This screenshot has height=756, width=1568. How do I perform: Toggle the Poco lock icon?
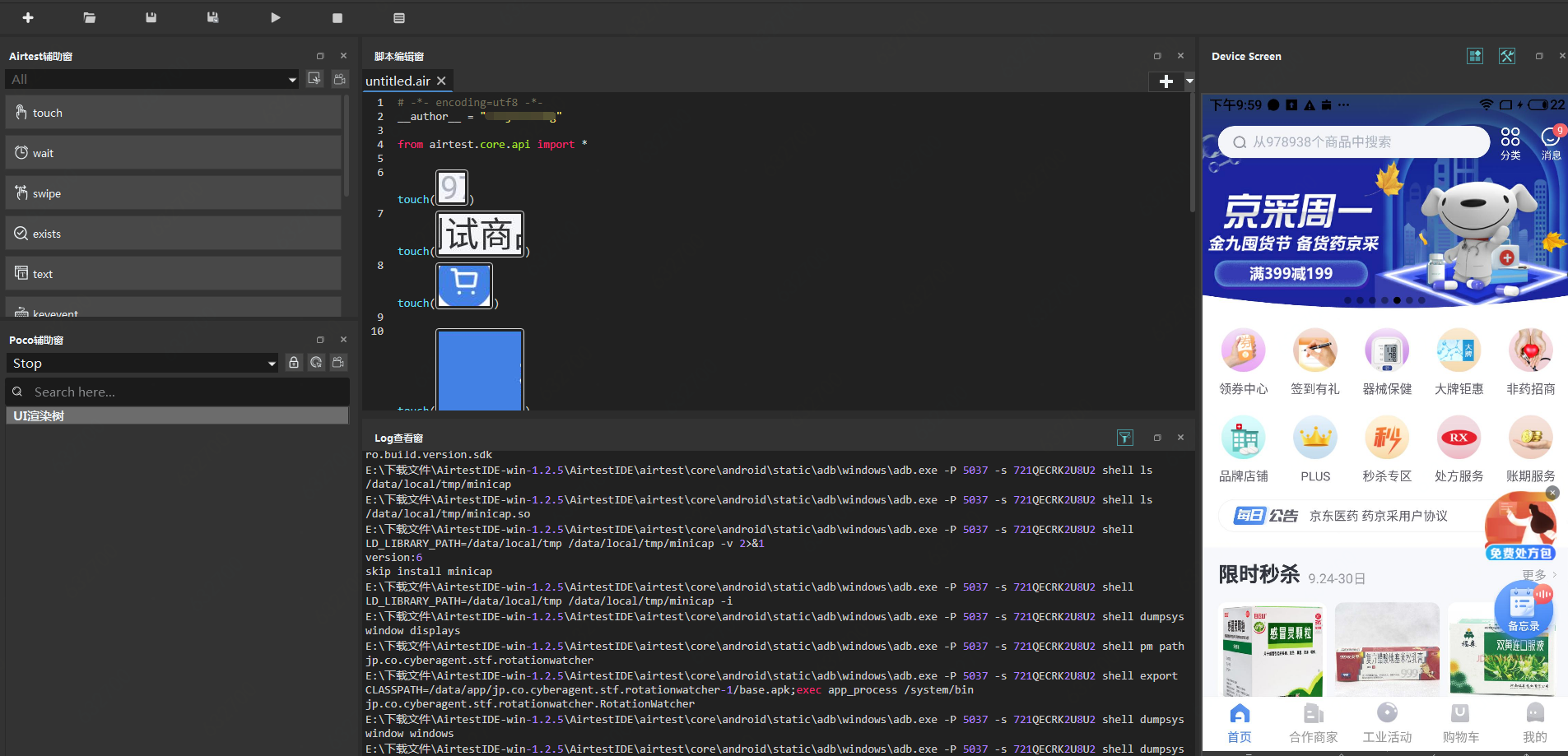tap(294, 362)
